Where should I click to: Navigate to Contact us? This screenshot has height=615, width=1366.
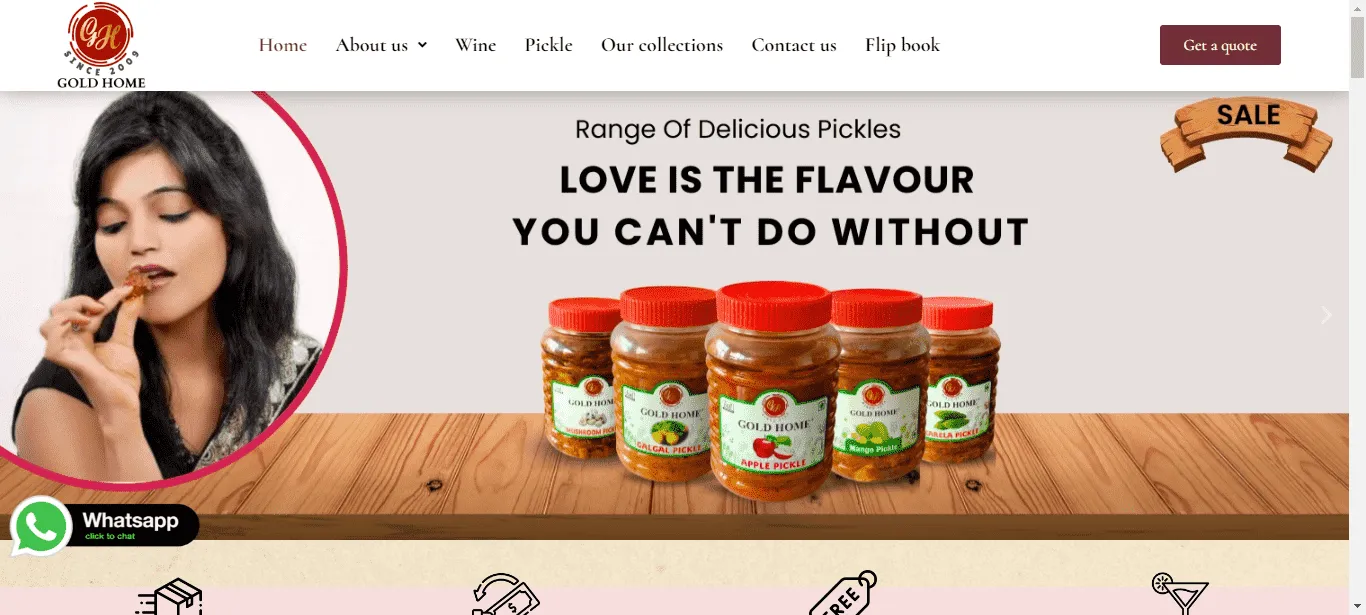(x=794, y=45)
